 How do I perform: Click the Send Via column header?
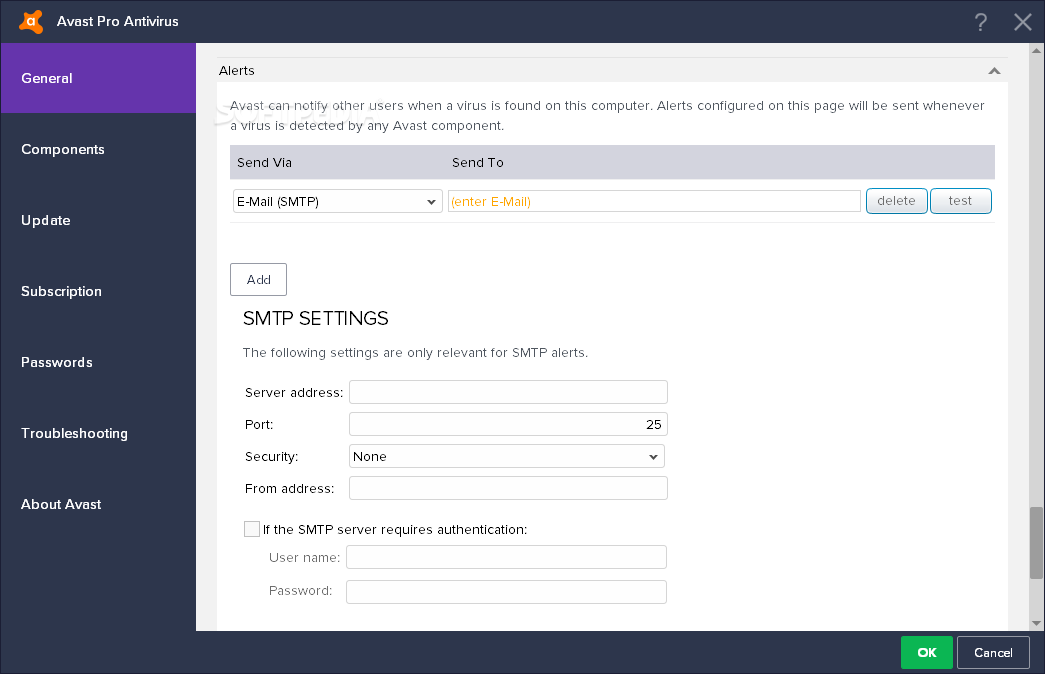click(265, 163)
